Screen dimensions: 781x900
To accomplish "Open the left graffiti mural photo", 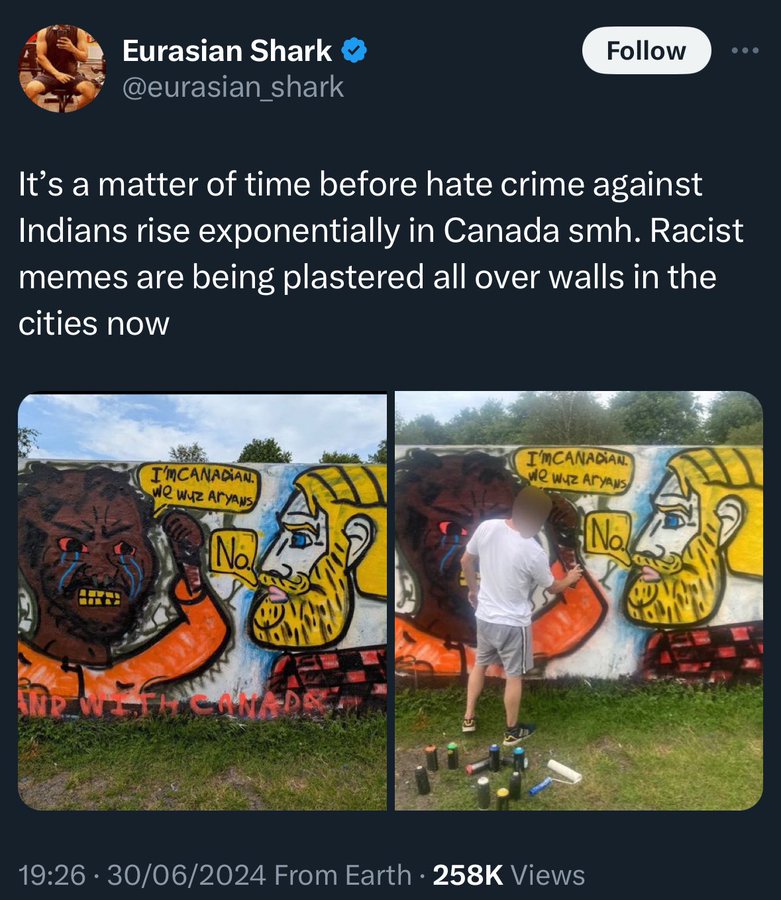I will (202, 601).
